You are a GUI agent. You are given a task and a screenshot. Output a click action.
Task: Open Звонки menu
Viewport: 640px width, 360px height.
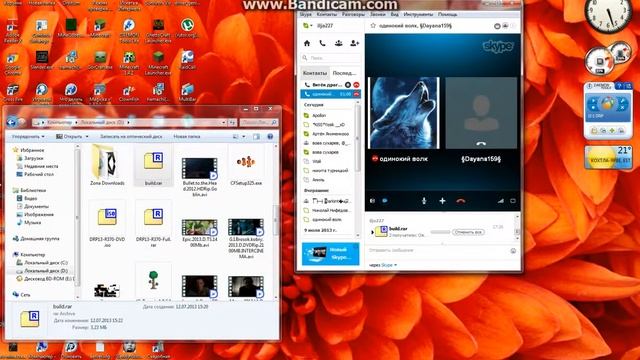click(378, 14)
